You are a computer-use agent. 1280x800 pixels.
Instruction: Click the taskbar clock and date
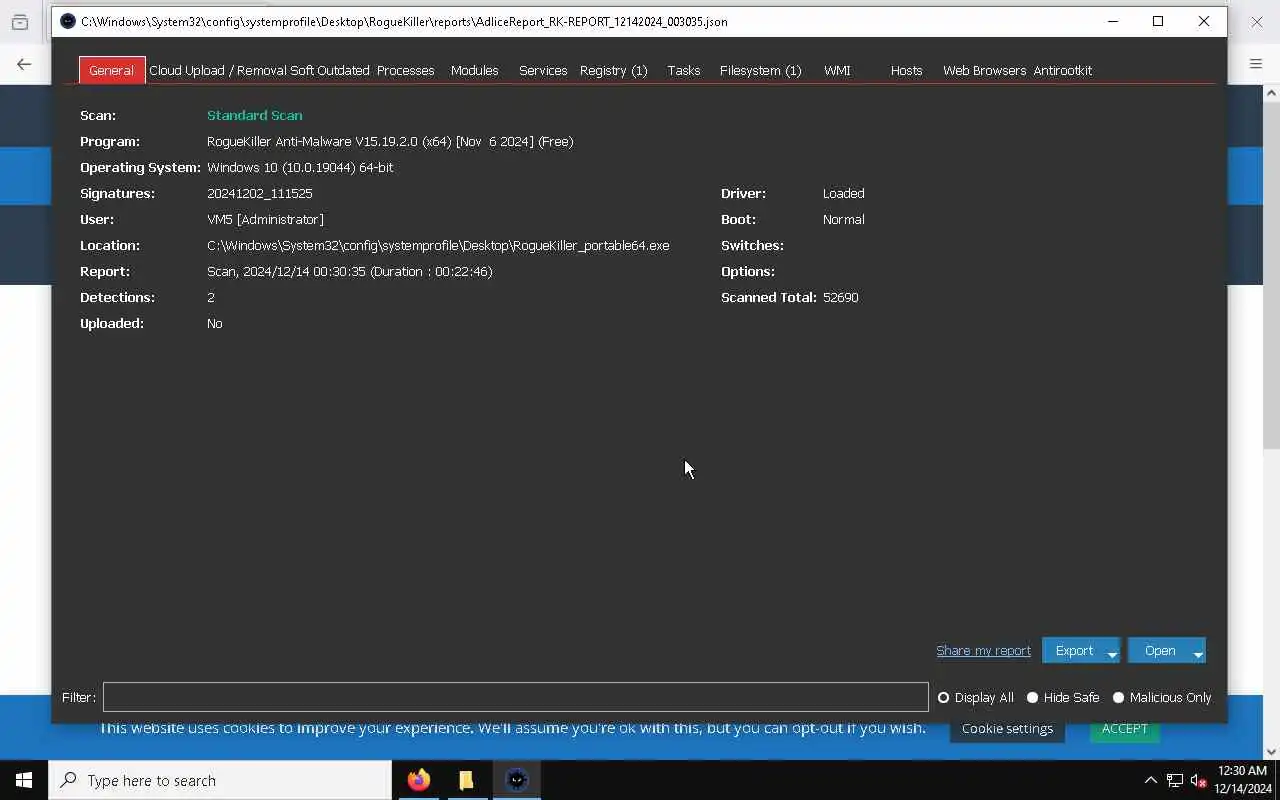(x=1243, y=780)
